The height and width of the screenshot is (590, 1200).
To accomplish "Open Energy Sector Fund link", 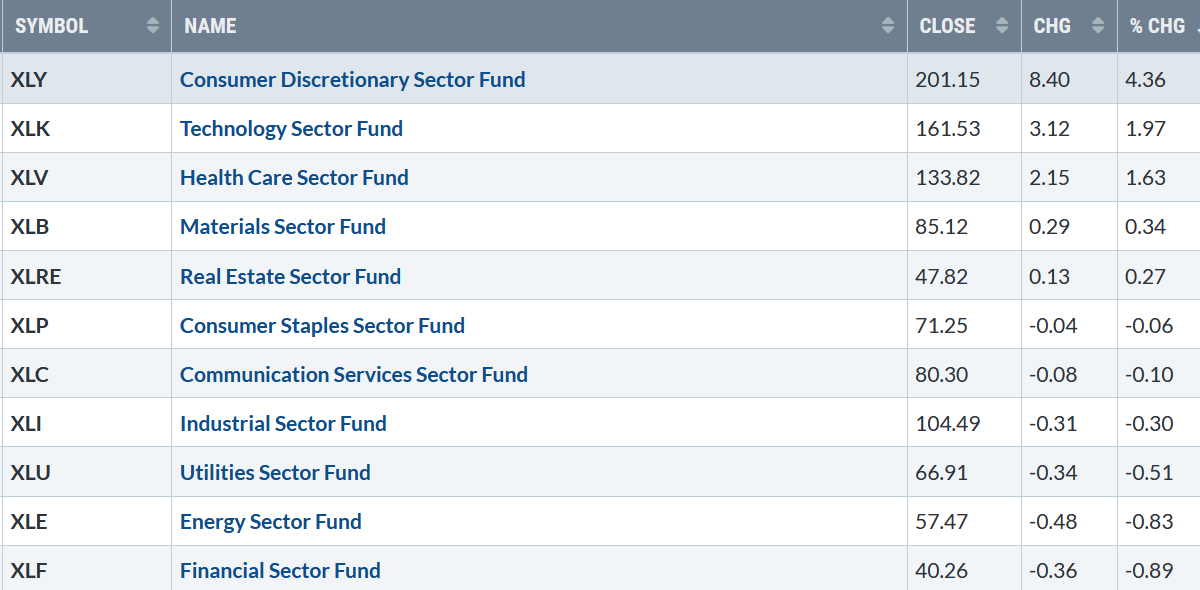I will point(270,521).
